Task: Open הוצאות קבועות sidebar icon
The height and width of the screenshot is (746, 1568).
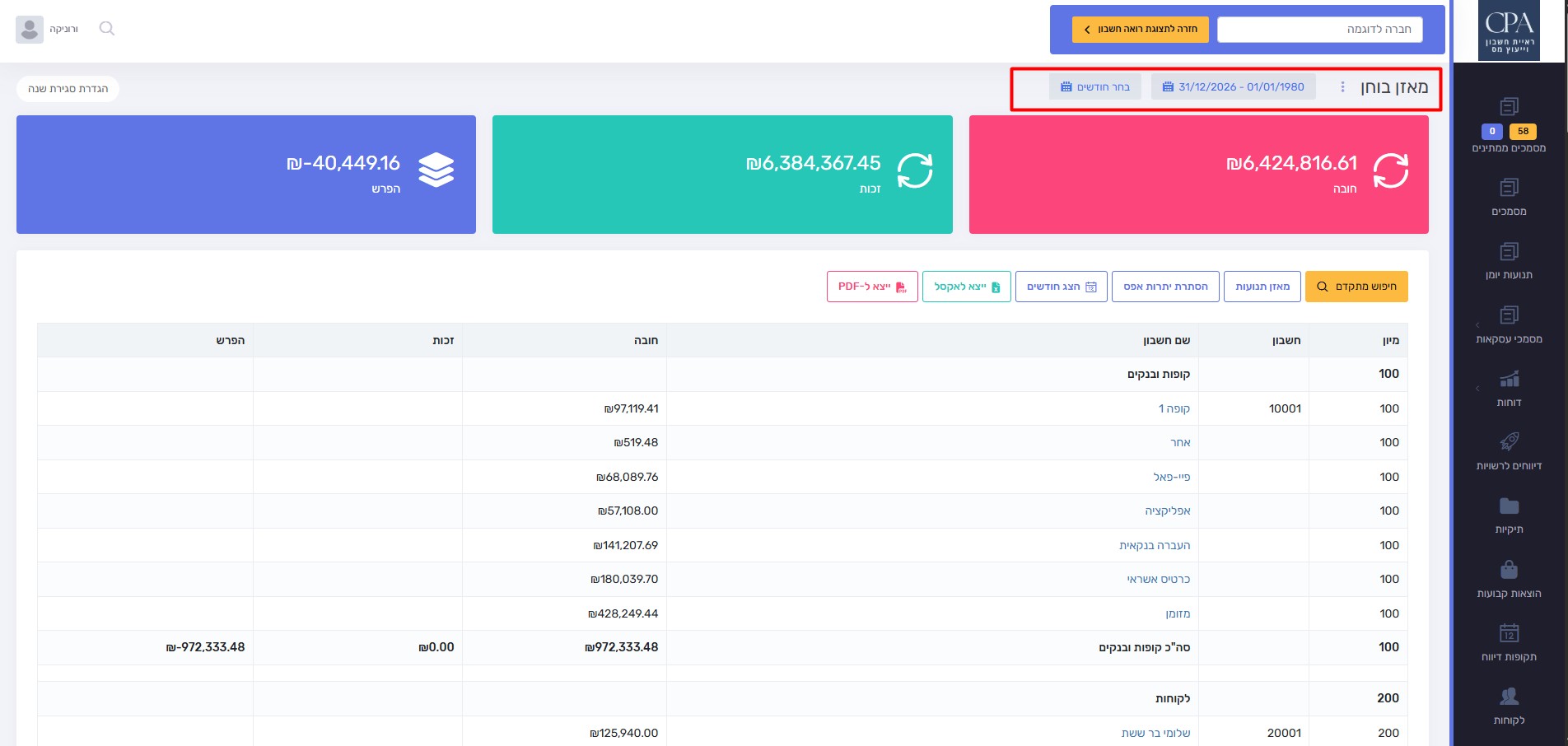Action: 1509,570
